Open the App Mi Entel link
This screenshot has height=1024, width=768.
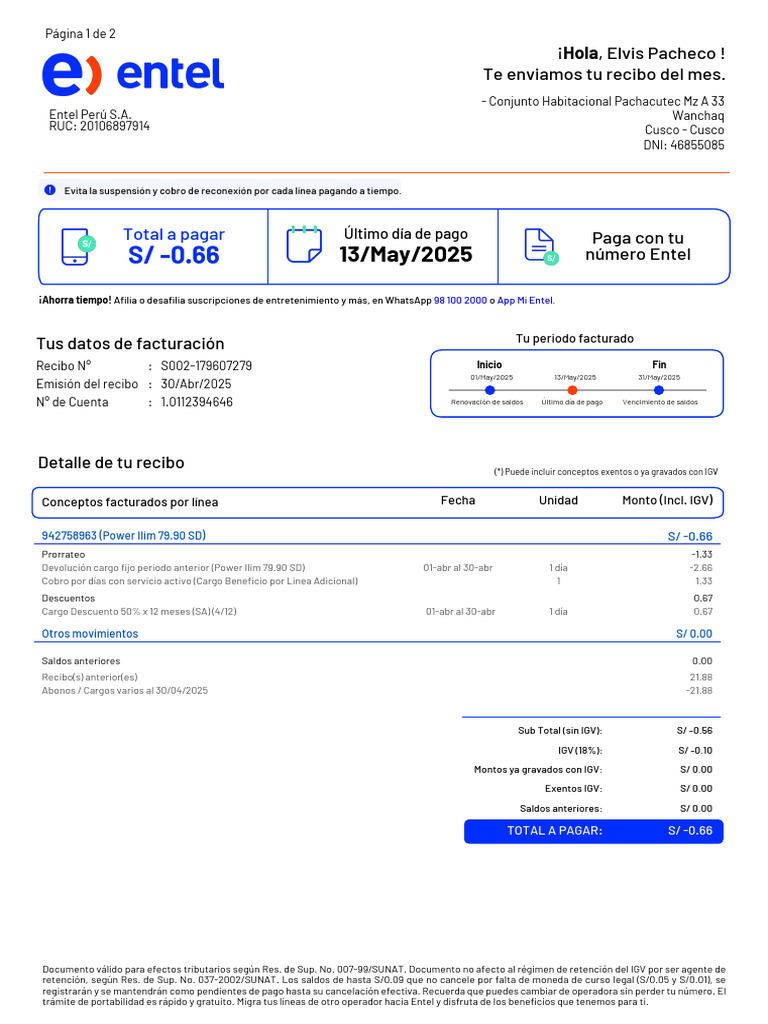(525, 300)
